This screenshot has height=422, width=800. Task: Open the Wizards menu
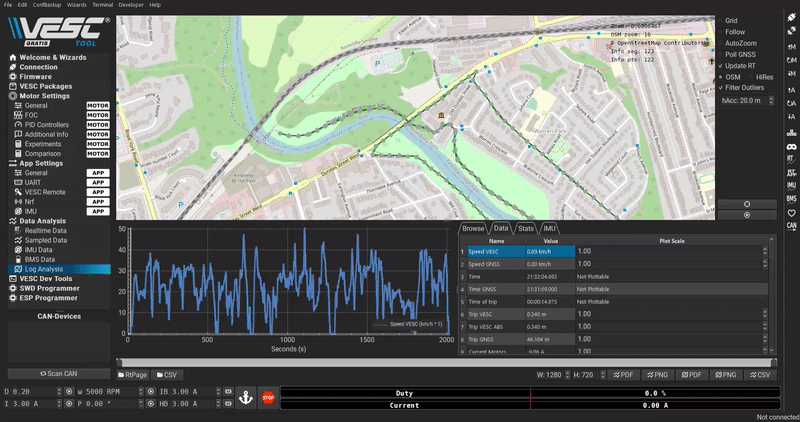[77, 5]
